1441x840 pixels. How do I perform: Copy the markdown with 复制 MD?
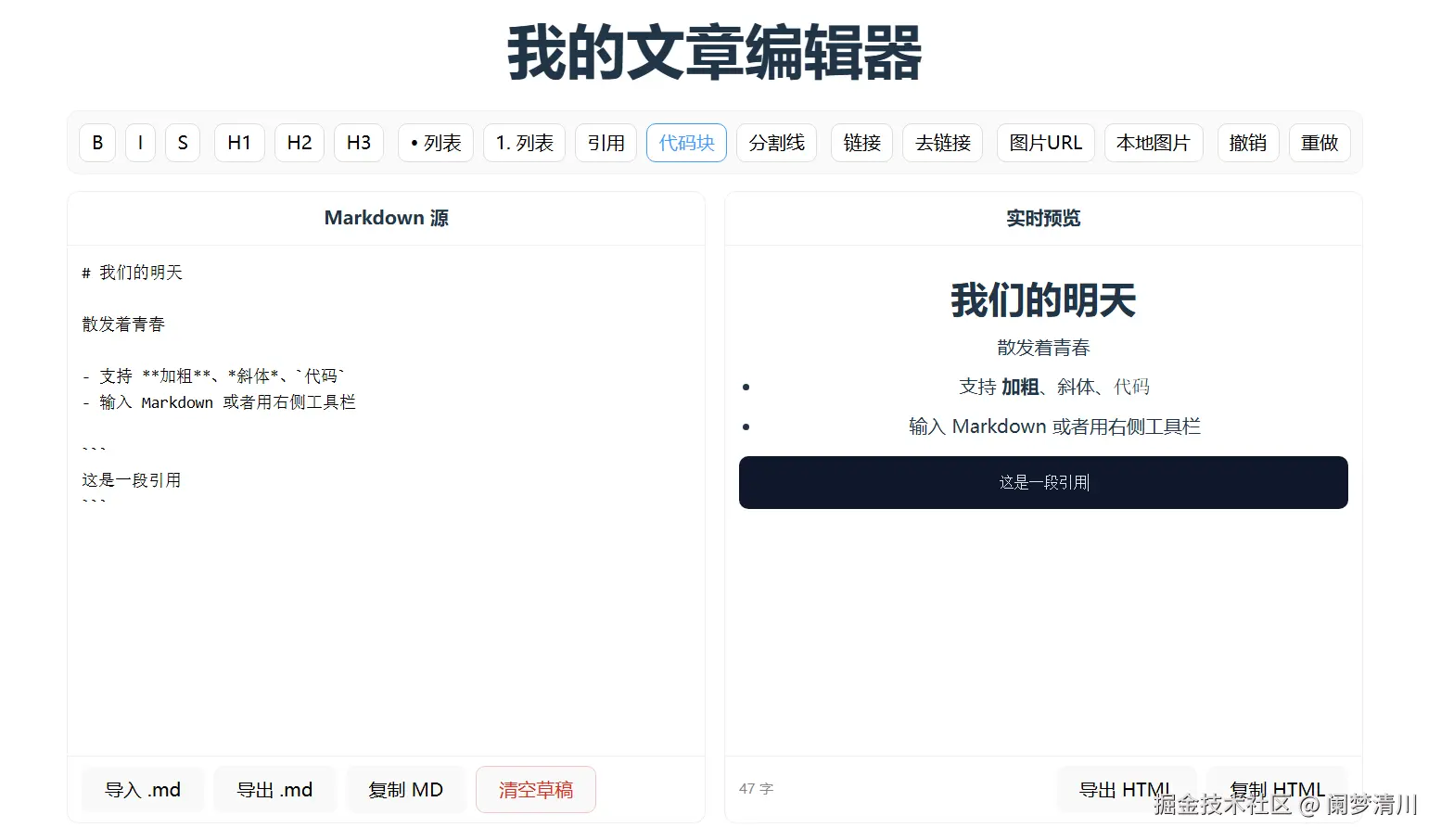pyautogui.click(x=406, y=790)
